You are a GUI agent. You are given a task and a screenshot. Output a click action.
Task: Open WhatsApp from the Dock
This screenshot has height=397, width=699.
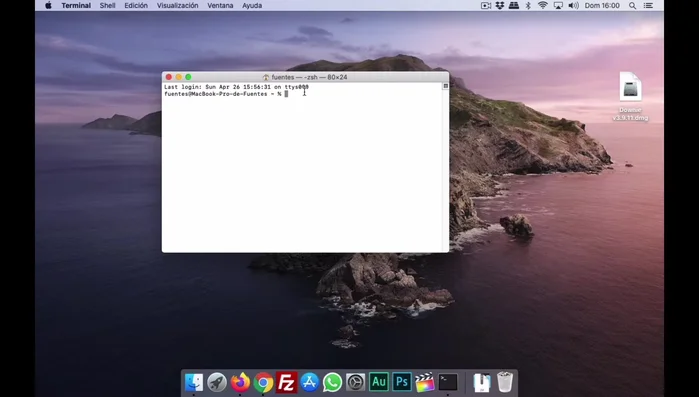coord(333,382)
